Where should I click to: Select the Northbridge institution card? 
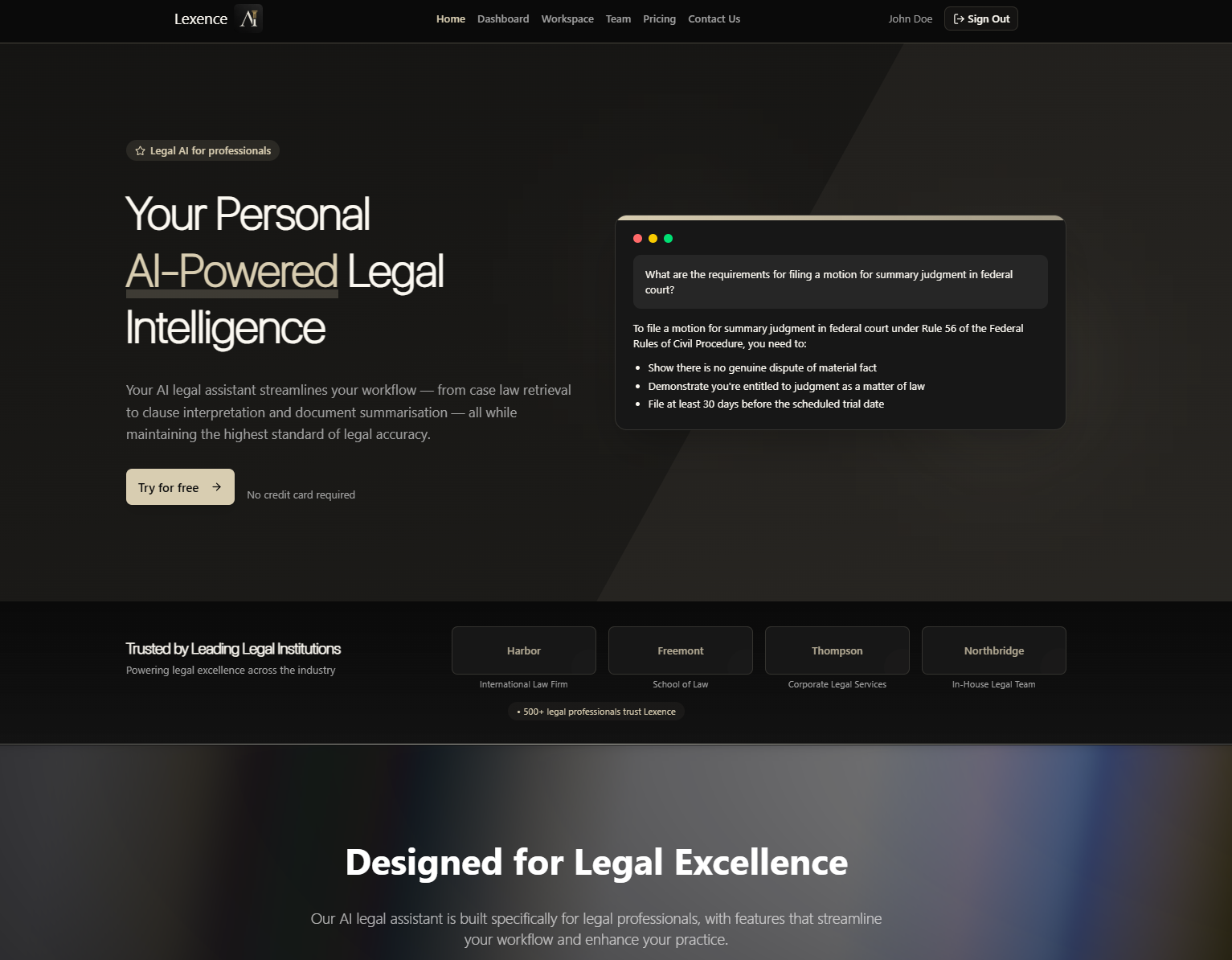(994, 650)
